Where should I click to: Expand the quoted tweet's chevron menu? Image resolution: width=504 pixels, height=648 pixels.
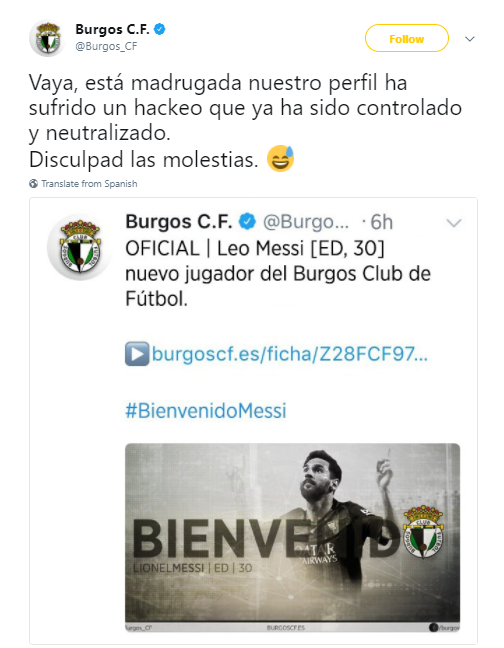tap(454, 223)
